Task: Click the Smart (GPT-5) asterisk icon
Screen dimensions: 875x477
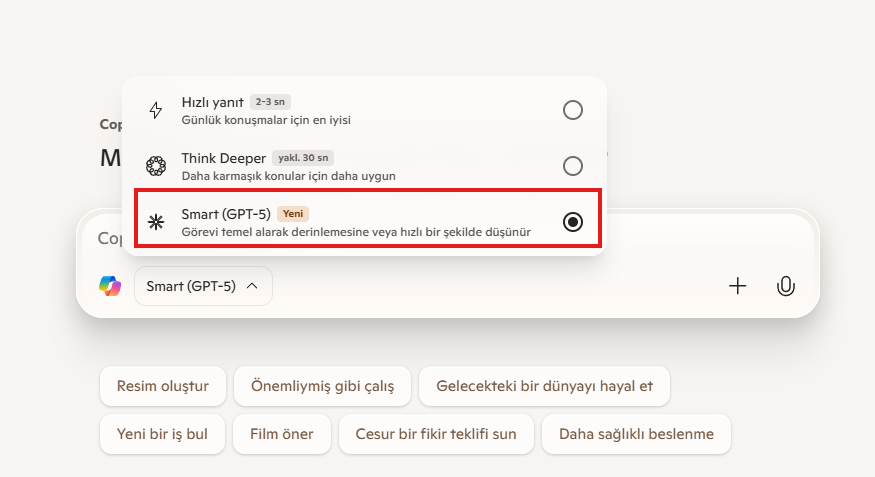Action: click(x=156, y=222)
